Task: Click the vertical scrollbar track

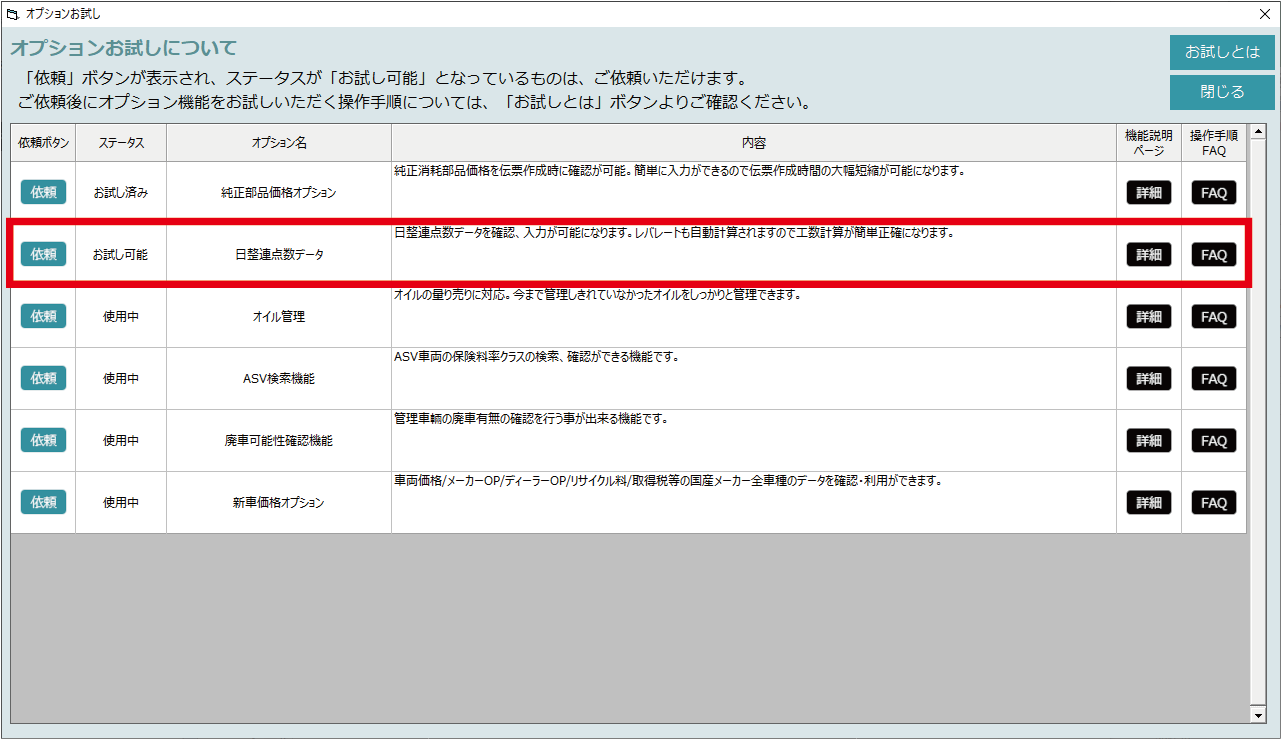Action: click(1258, 423)
